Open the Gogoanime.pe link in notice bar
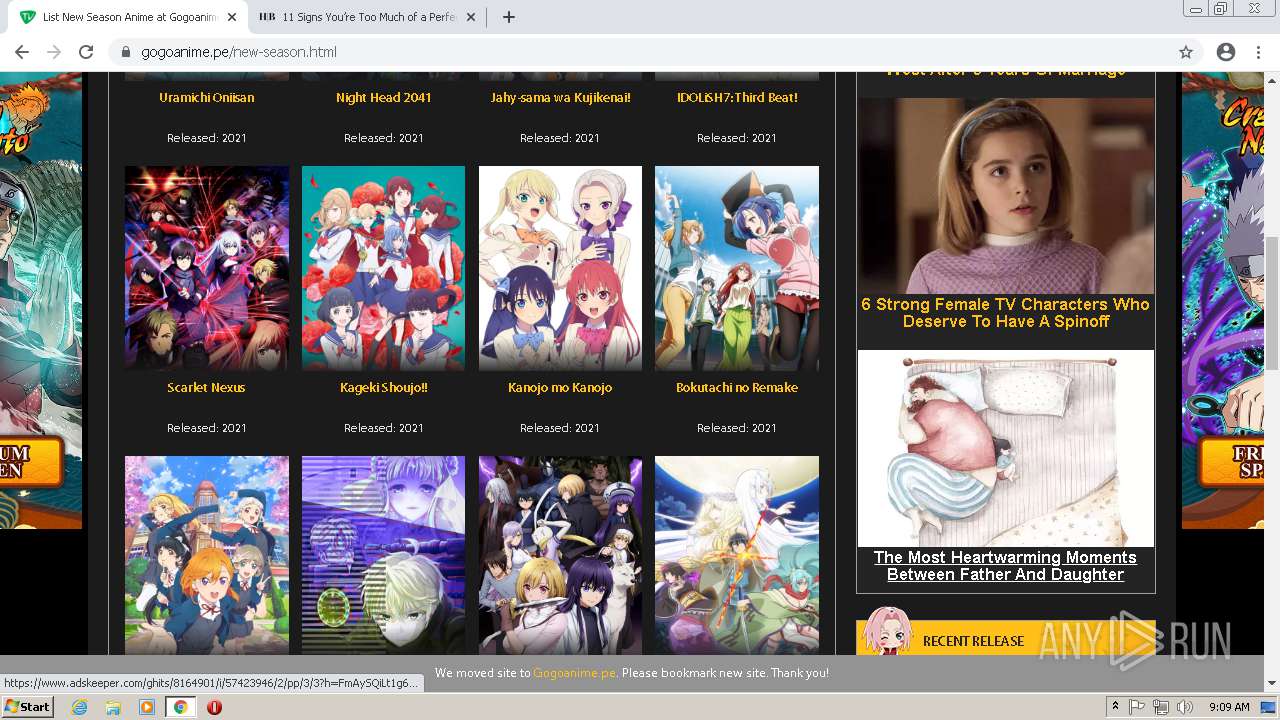This screenshot has height=720, width=1280. (x=574, y=673)
